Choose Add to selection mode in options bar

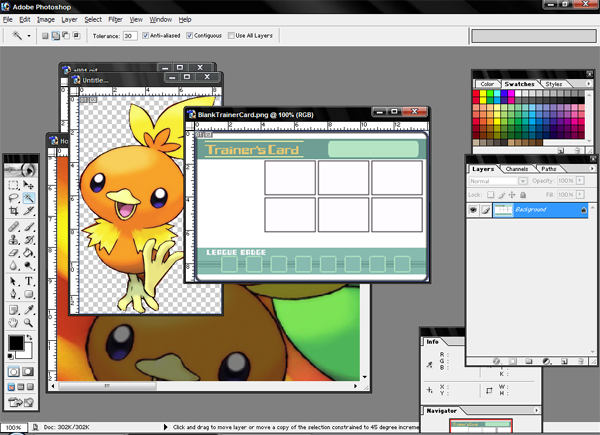(55, 36)
